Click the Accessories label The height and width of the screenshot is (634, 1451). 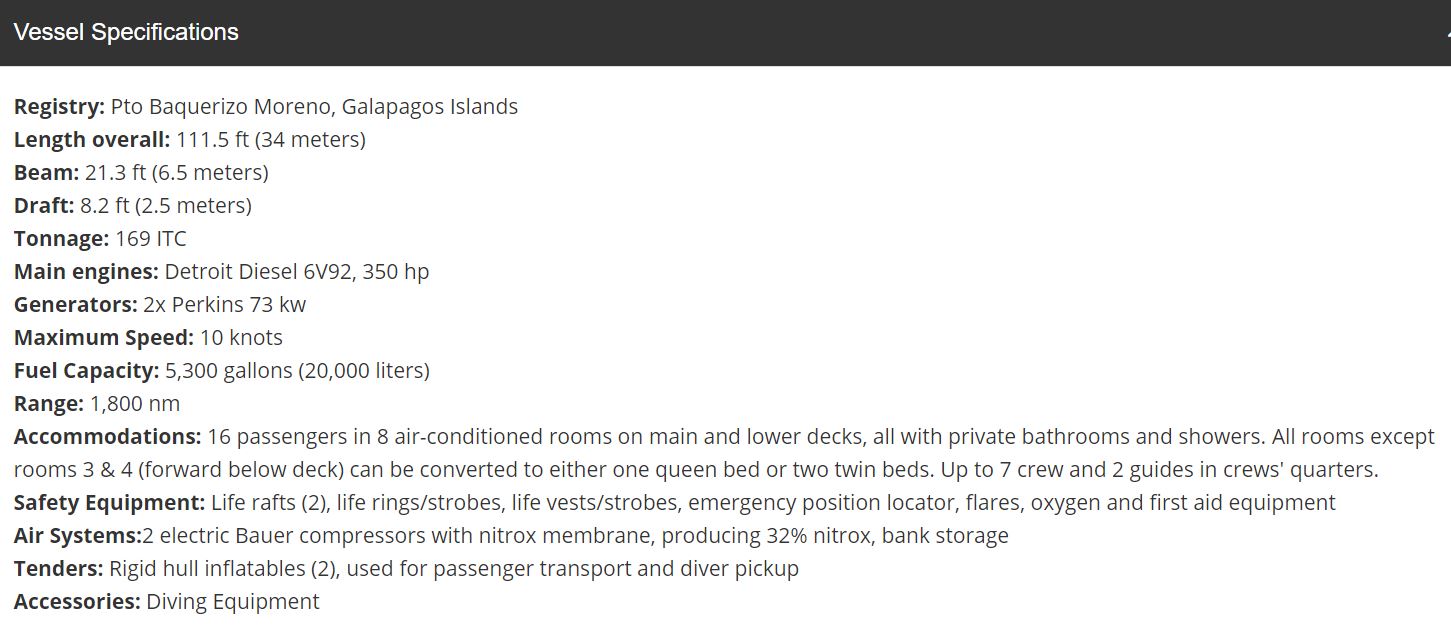tap(77, 602)
